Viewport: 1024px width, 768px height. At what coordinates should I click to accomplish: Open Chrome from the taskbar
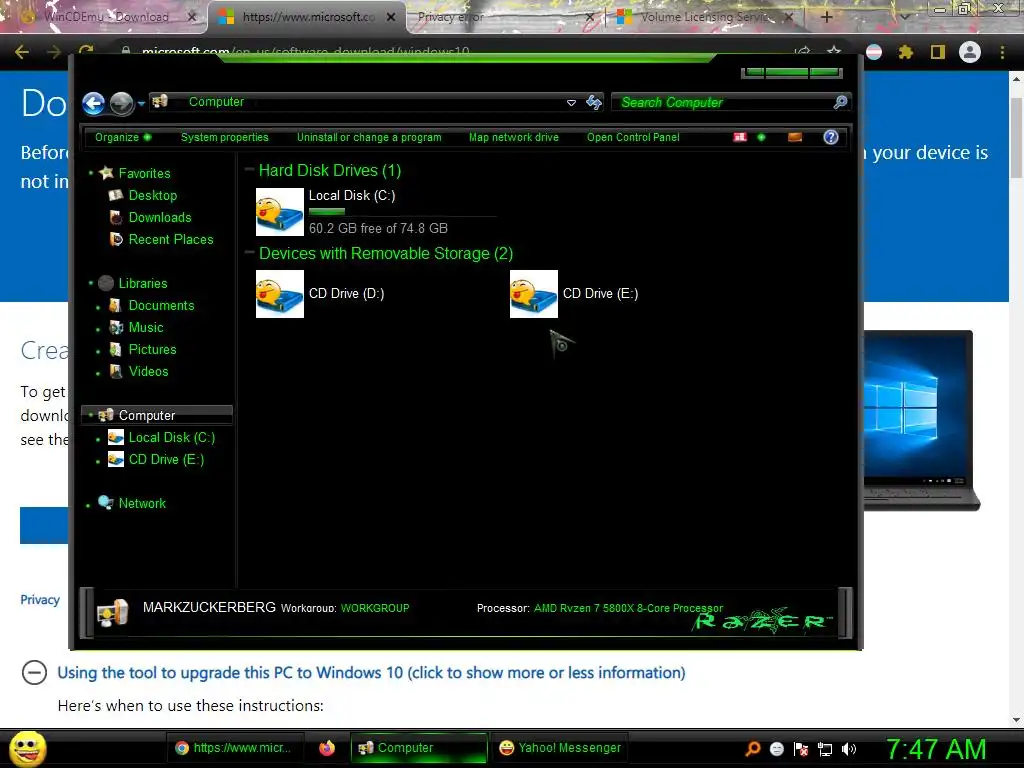click(234, 748)
